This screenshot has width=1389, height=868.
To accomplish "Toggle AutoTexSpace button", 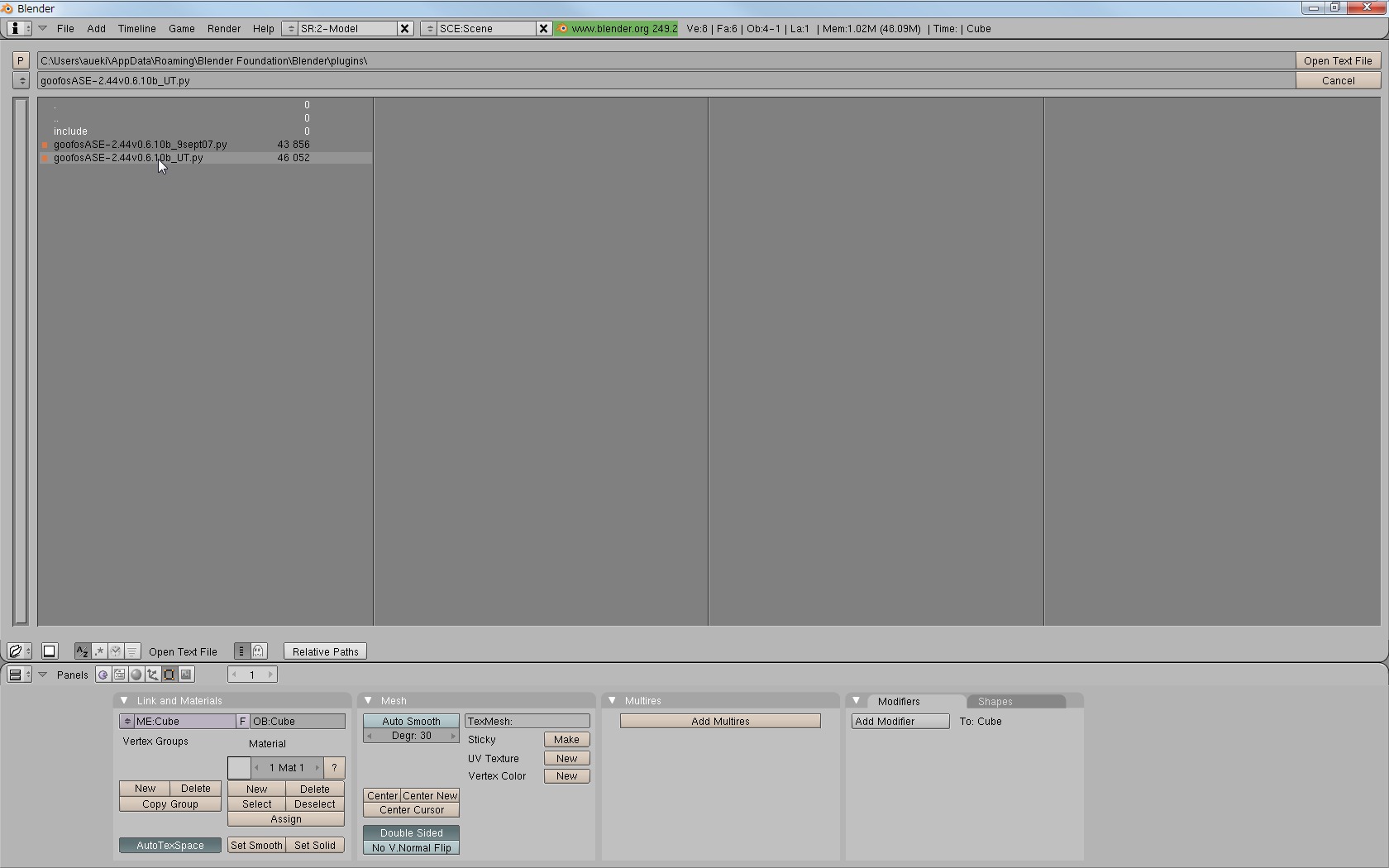I will (169, 846).
